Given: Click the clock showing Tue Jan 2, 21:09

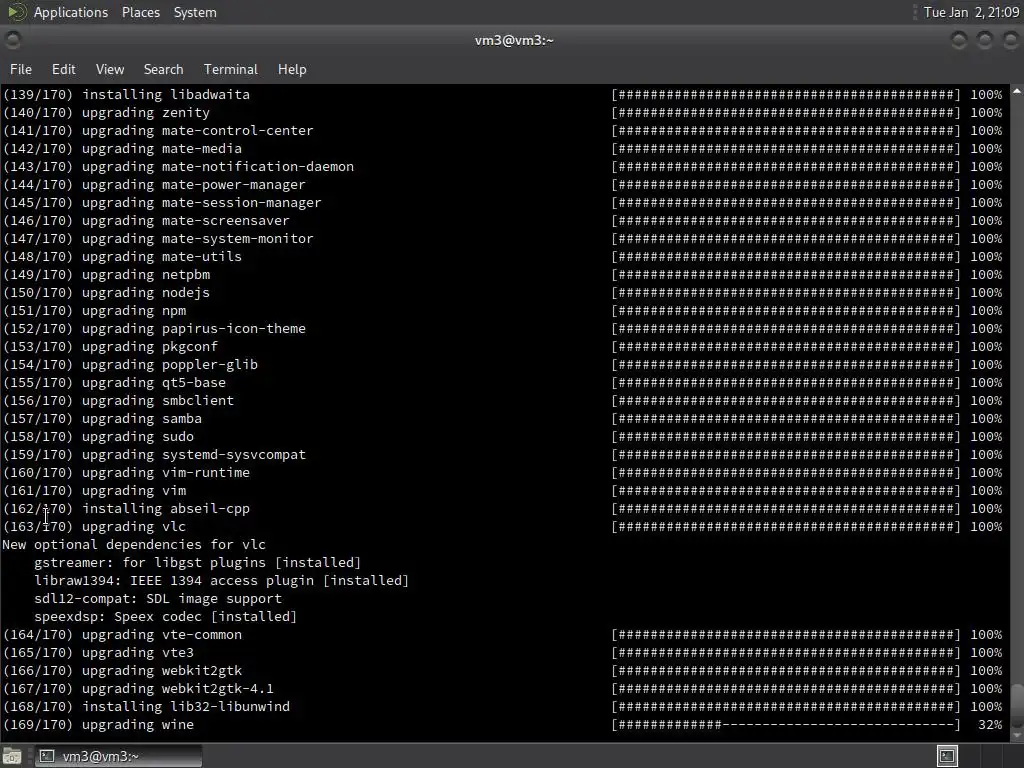Looking at the screenshot, I should pyautogui.click(x=971, y=12).
